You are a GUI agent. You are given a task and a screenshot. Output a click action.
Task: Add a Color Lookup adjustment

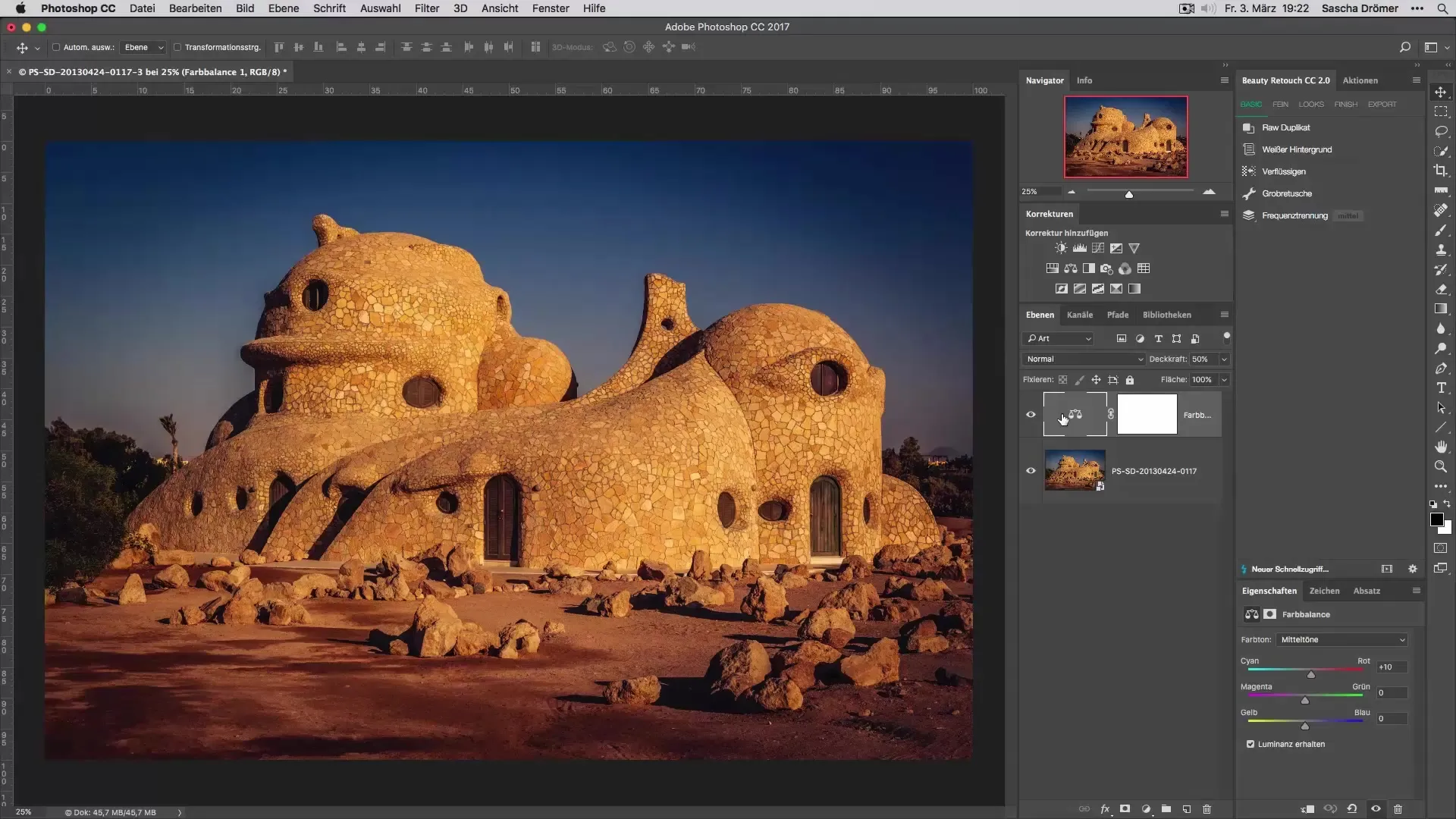[1144, 268]
